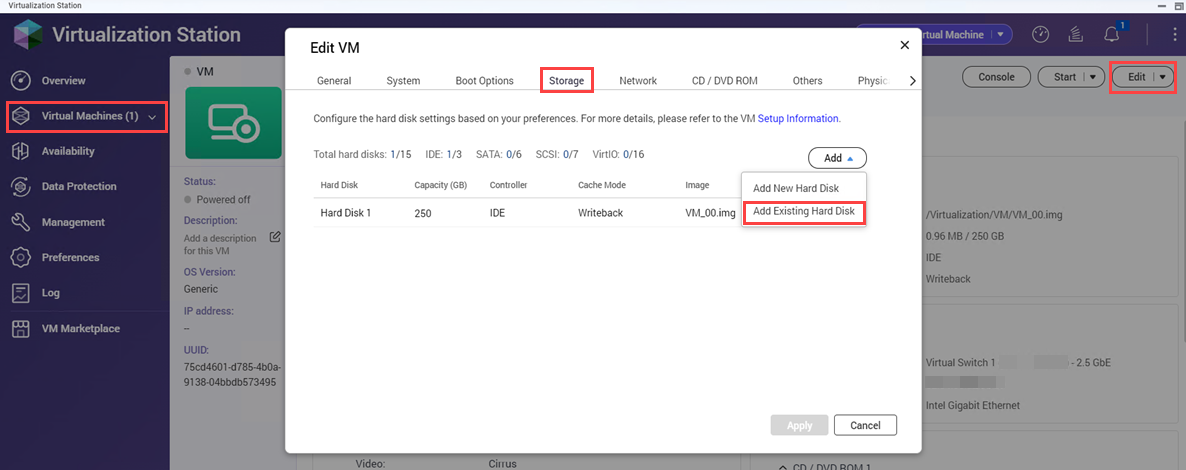Image resolution: width=1186 pixels, height=470 pixels.
Task: Click the Capacity (GB) column header
Action: (x=440, y=185)
